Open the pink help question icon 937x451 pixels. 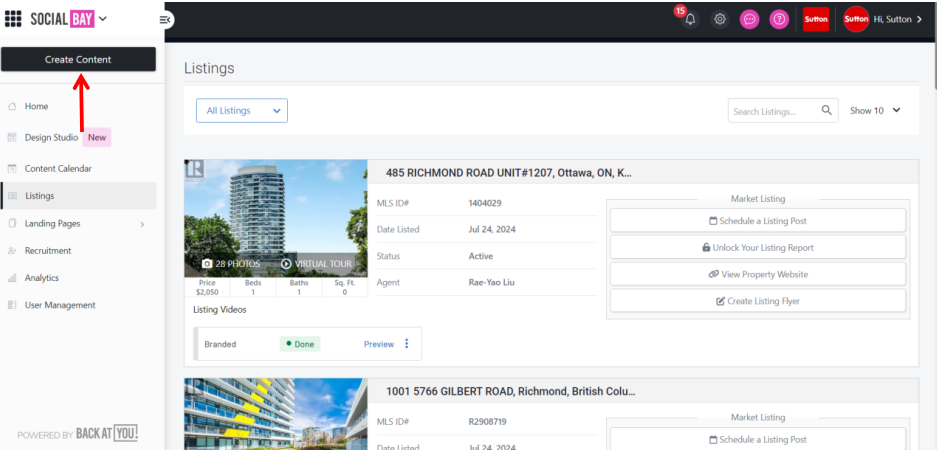pyautogui.click(x=779, y=19)
